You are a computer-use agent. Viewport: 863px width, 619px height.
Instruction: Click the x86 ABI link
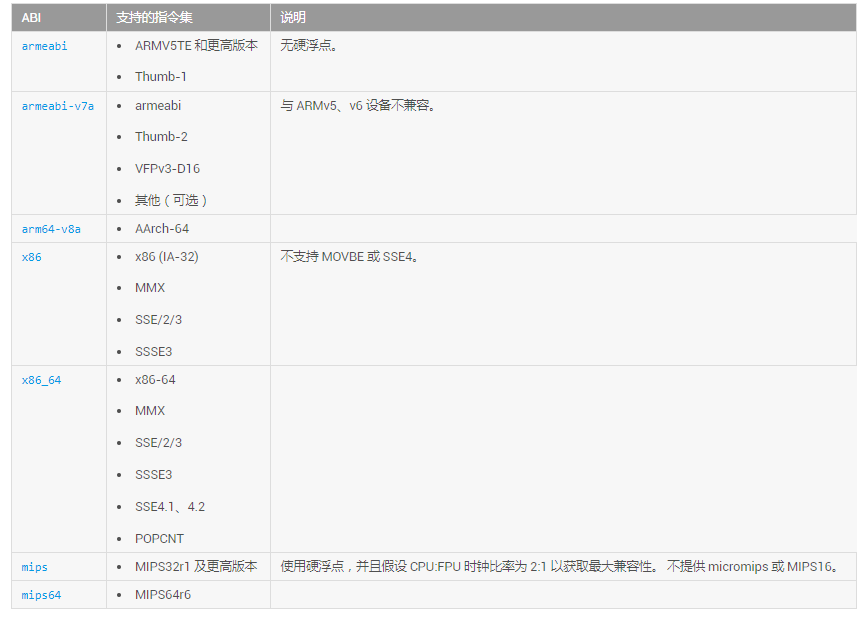pos(31,257)
